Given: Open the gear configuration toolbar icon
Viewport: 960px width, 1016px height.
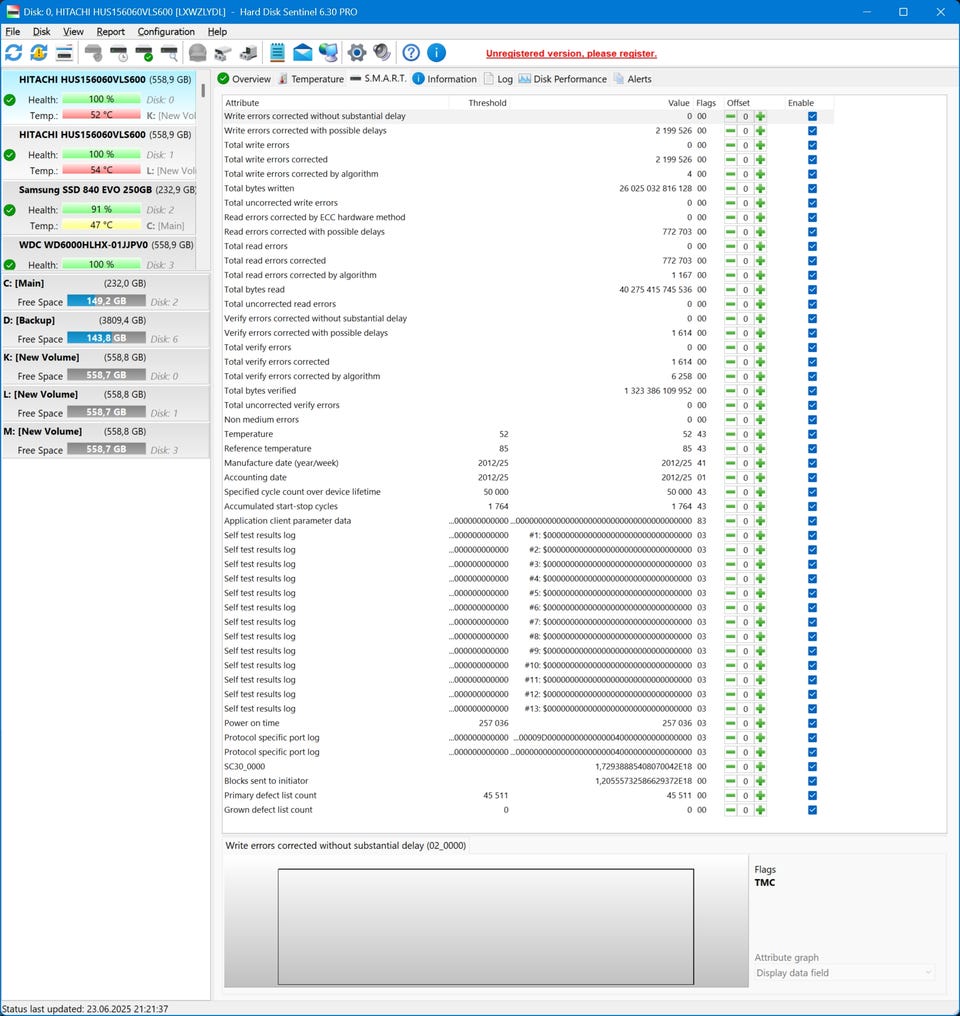Looking at the screenshot, I should [356, 52].
